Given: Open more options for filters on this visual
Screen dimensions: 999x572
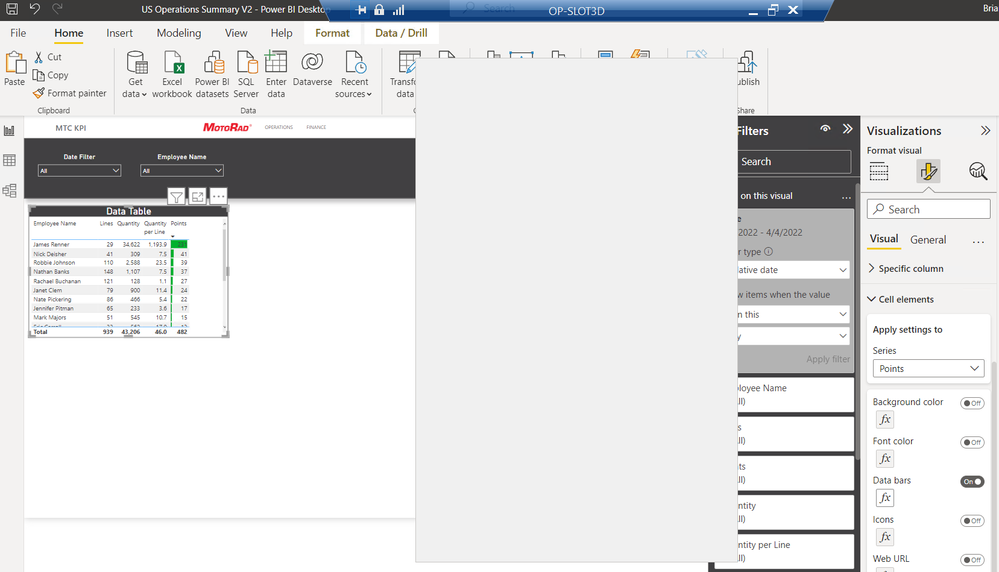Looking at the screenshot, I should 846,197.
